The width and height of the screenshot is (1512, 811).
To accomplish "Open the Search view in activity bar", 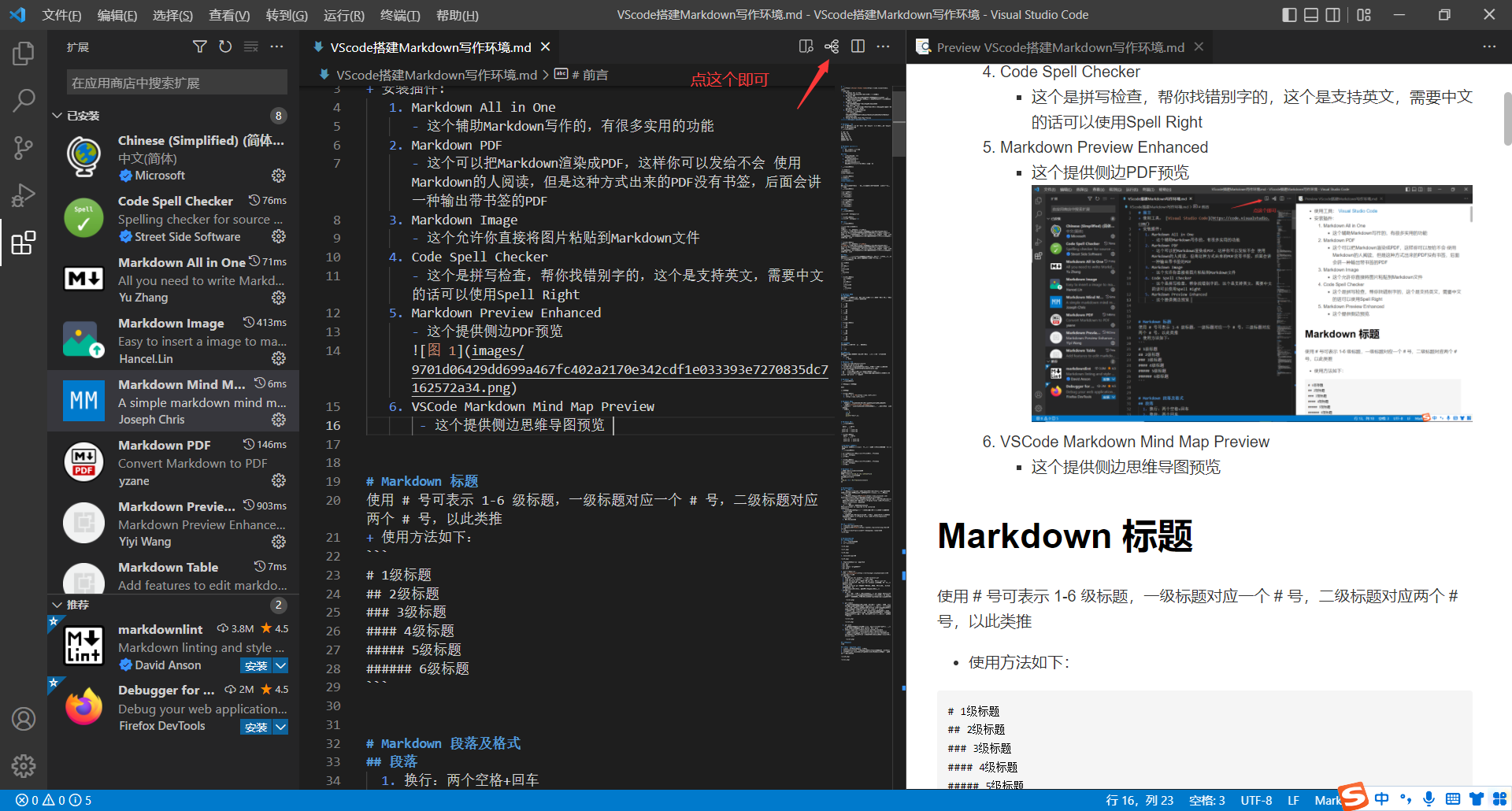I will click(x=24, y=100).
